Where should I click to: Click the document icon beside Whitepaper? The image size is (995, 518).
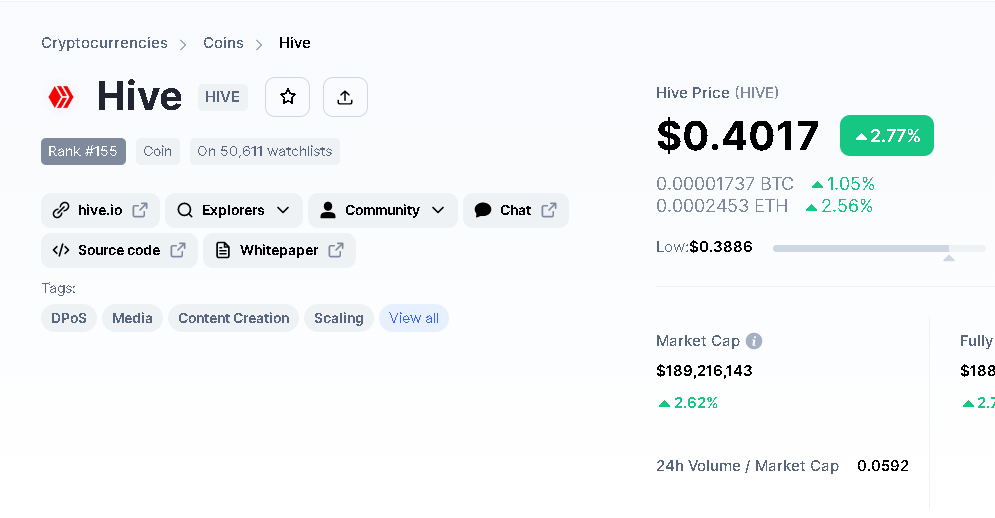coord(223,250)
